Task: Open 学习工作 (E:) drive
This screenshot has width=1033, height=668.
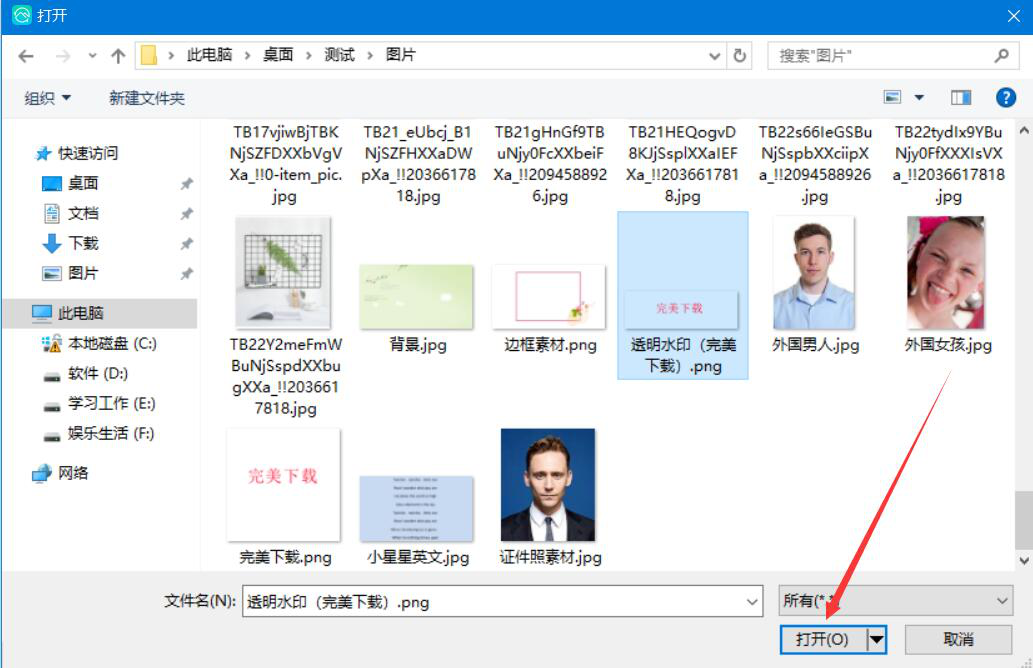Action: (x=111, y=403)
